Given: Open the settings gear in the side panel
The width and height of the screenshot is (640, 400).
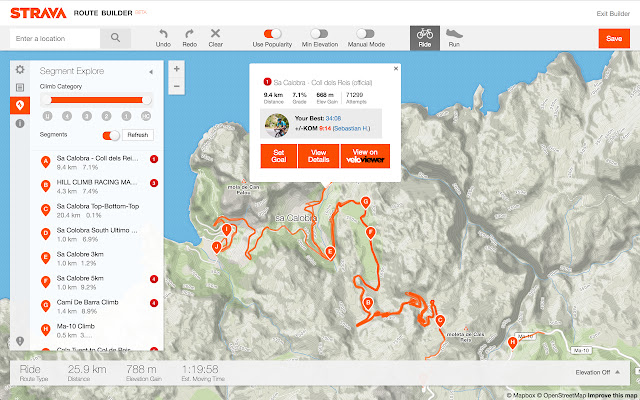Looking at the screenshot, I should (20, 69).
